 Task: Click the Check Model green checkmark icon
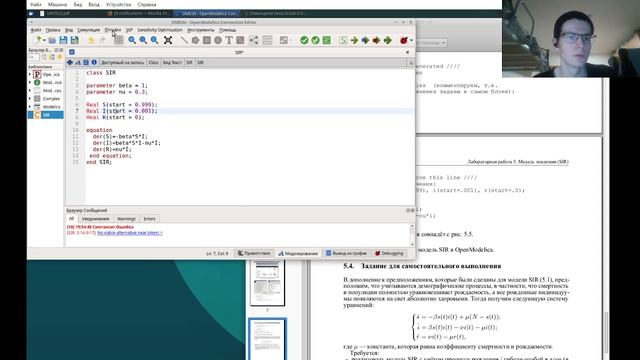click(304, 40)
